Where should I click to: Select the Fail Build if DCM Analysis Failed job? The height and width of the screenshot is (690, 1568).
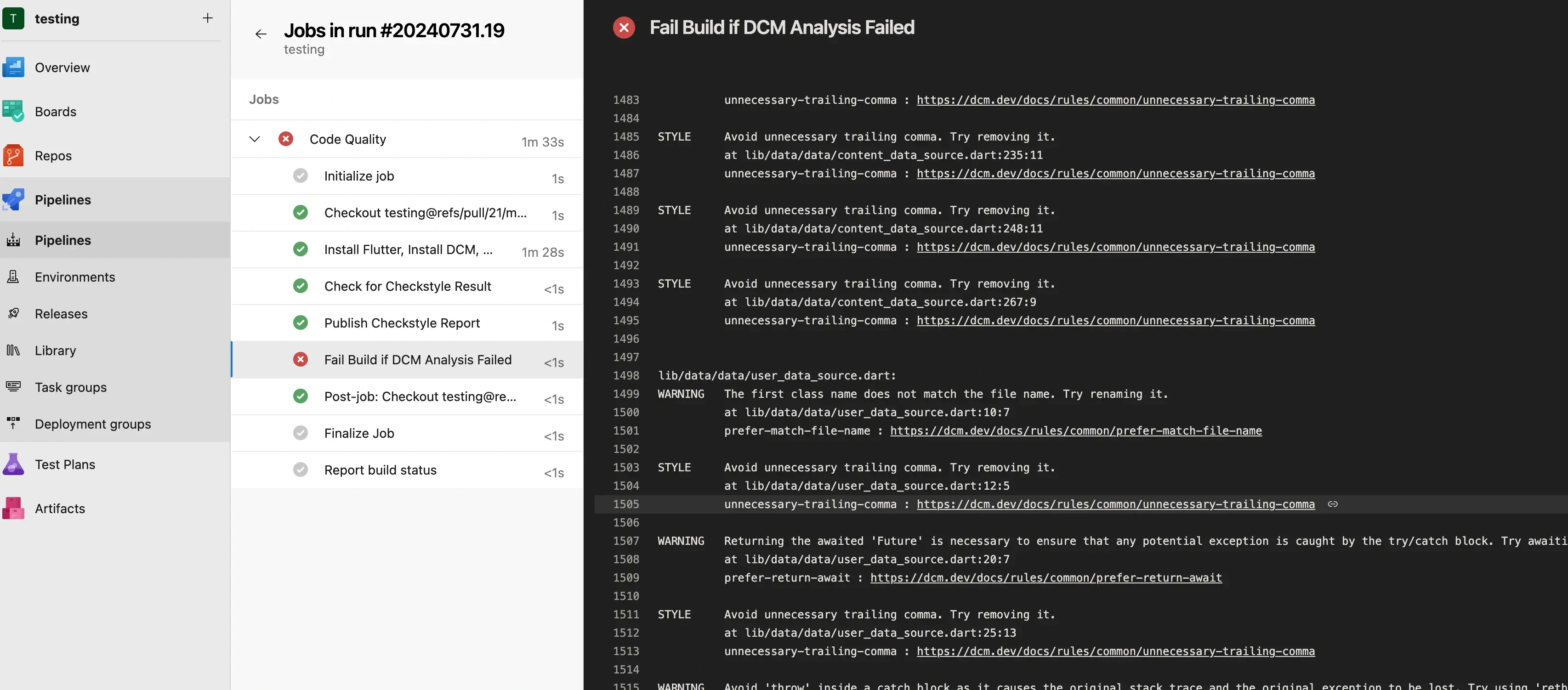tap(417, 359)
